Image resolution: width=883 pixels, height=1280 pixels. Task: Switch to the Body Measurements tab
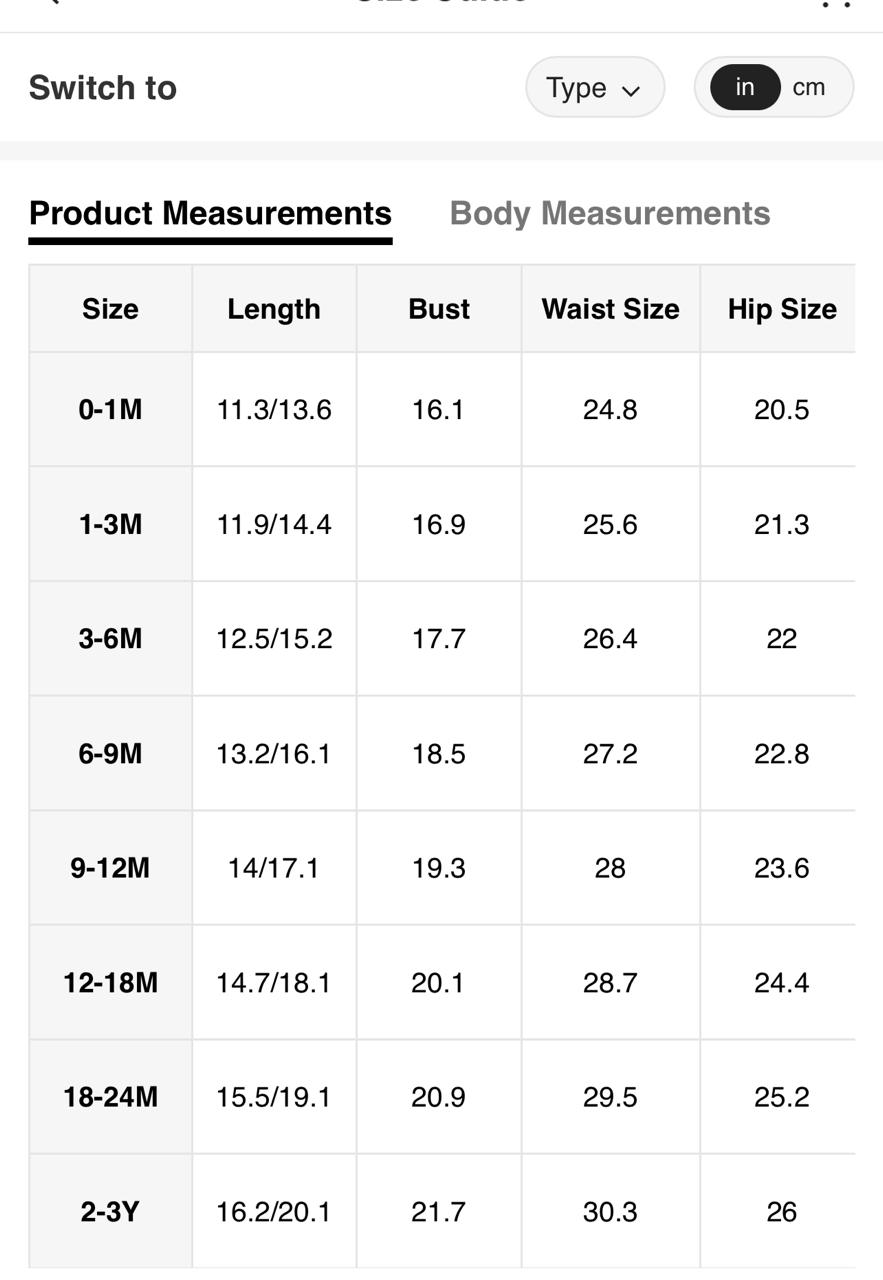click(x=610, y=213)
